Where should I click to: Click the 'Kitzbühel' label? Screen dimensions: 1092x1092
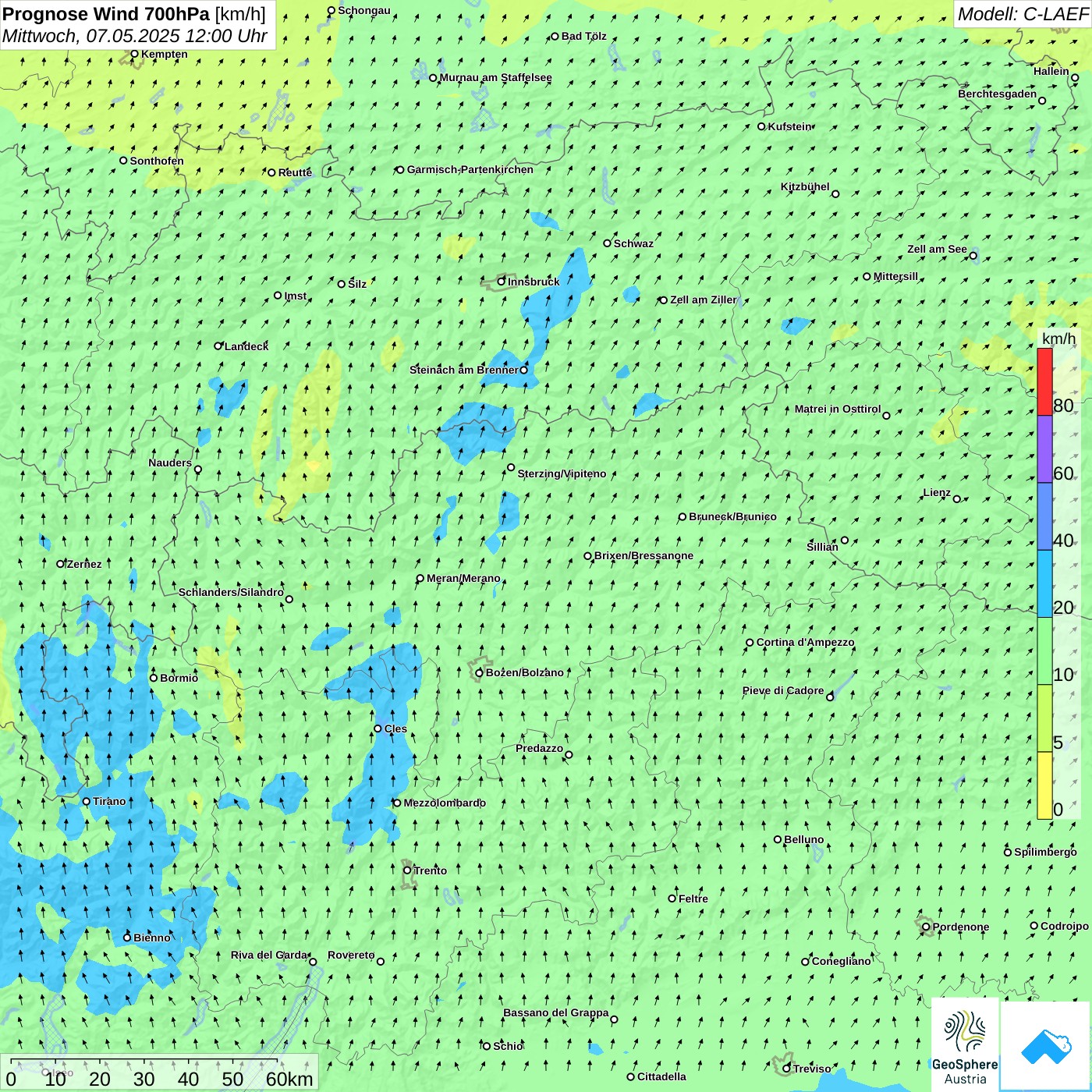point(805,186)
